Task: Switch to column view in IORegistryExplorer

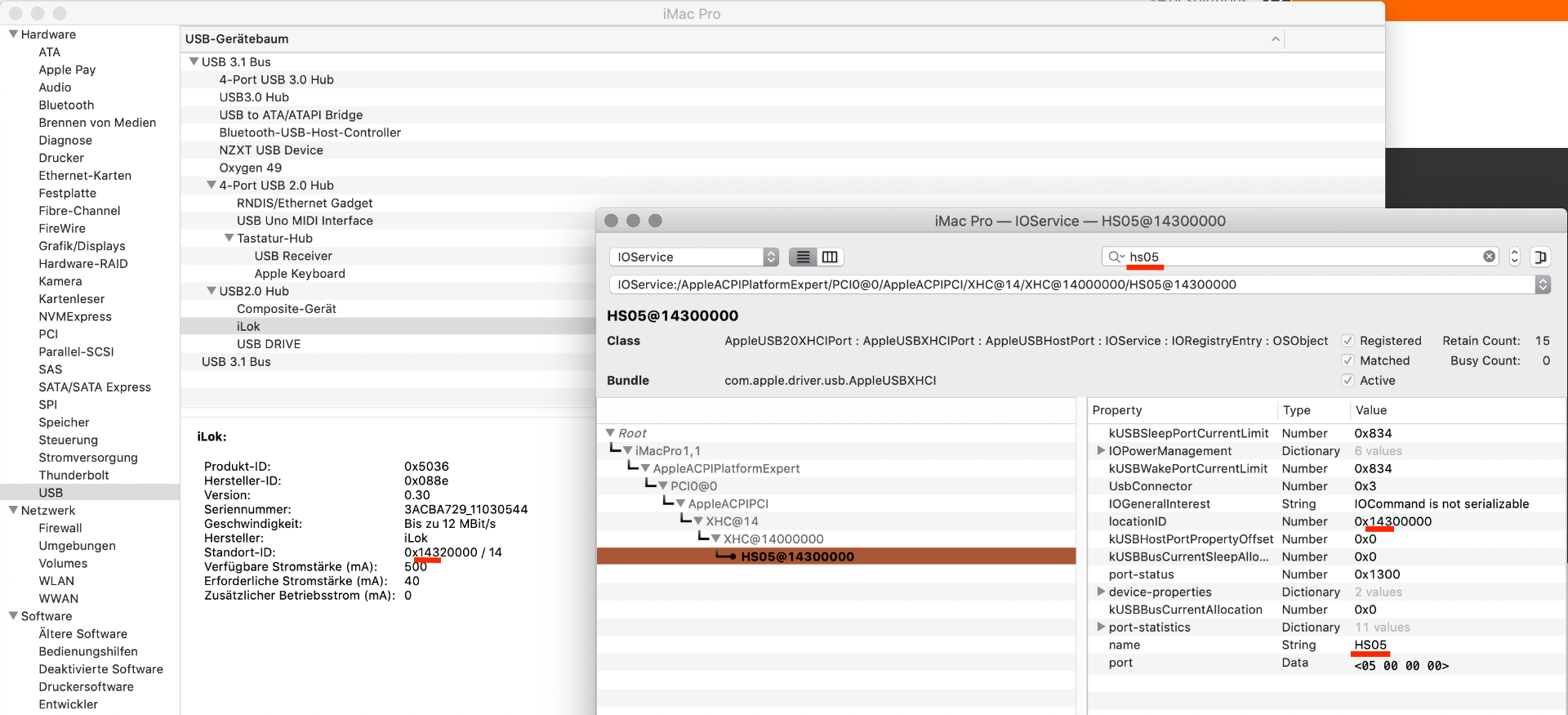Action: click(830, 257)
